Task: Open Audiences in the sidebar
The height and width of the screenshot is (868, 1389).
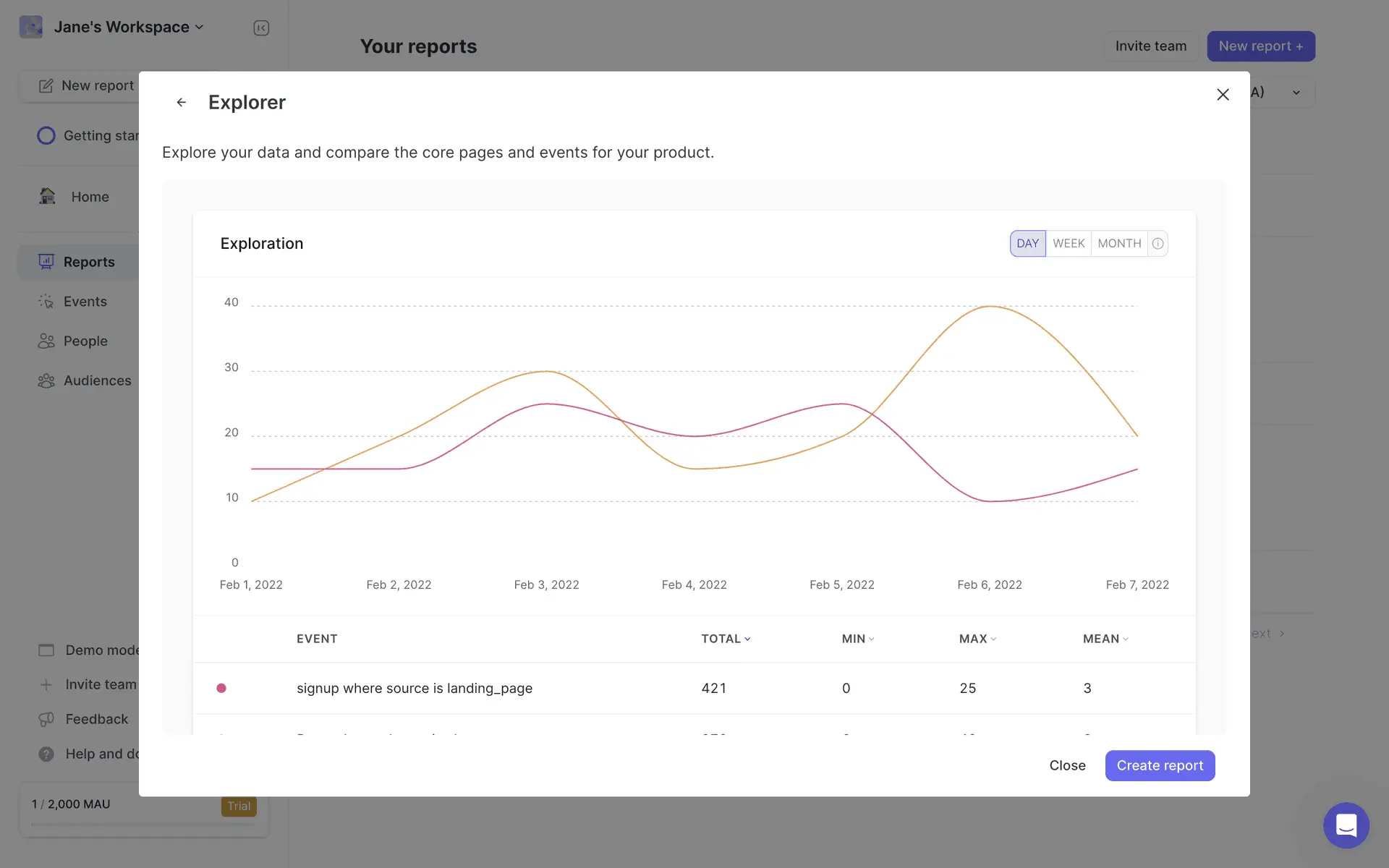Action: [x=97, y=380]
